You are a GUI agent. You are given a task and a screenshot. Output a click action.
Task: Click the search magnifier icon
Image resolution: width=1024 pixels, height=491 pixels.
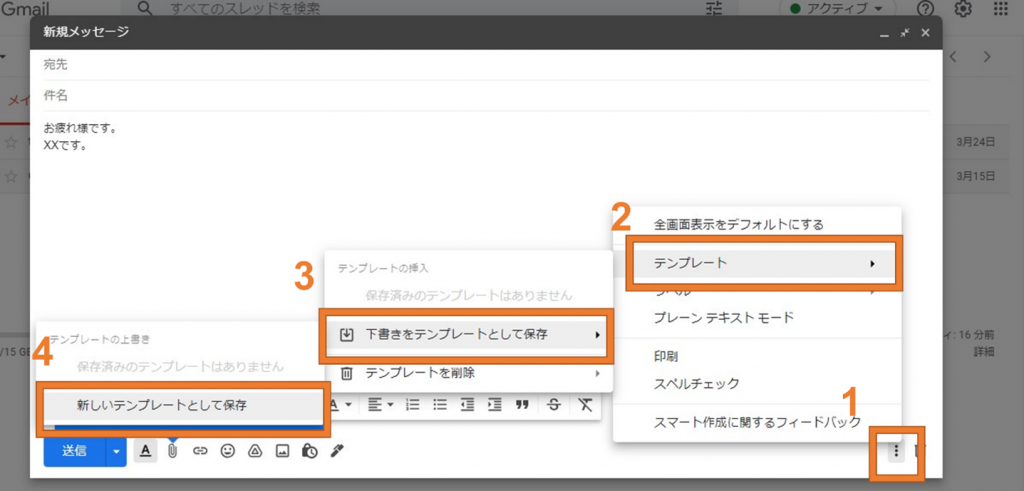coord(145,8)
